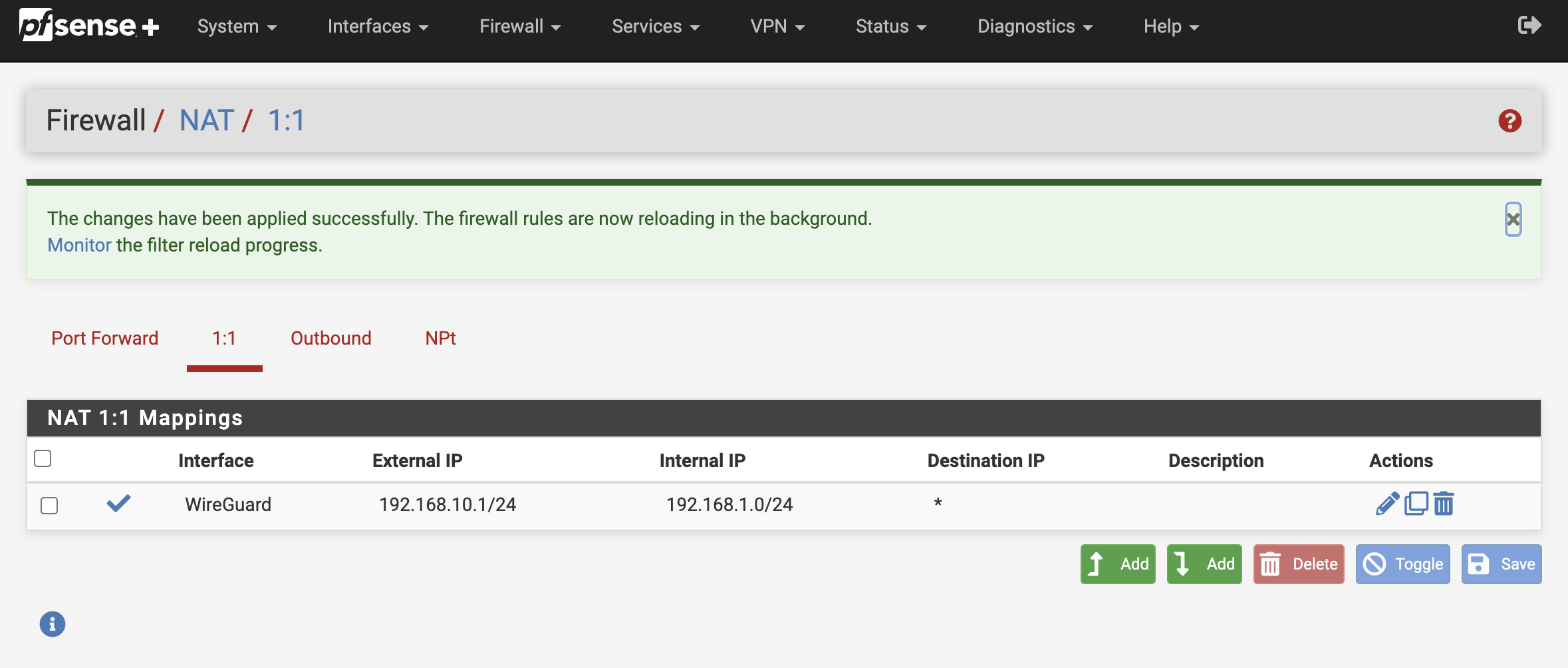Edit the WireGuard mapping with pencil icon
1568x668 pixels.
(x=1387, y=504)
